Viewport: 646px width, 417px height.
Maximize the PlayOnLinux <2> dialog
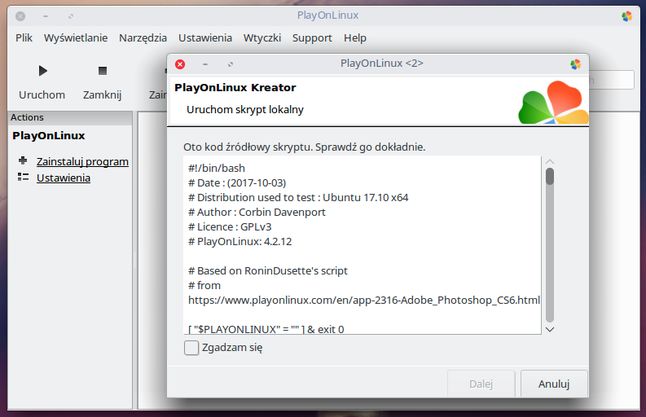[x=230, y=64]
